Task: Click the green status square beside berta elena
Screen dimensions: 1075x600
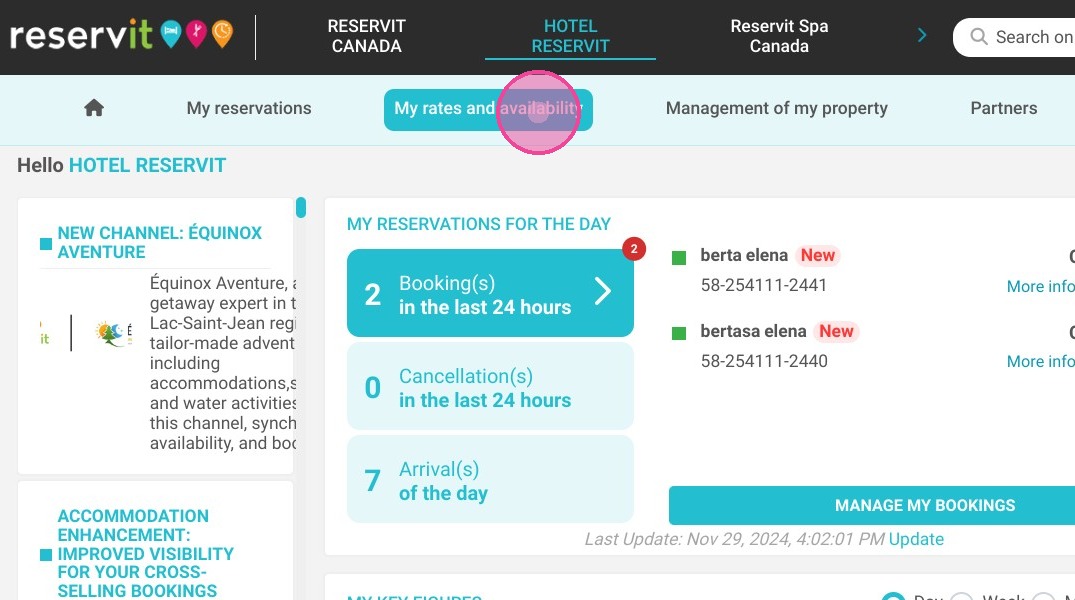Action: coord(679,258)
